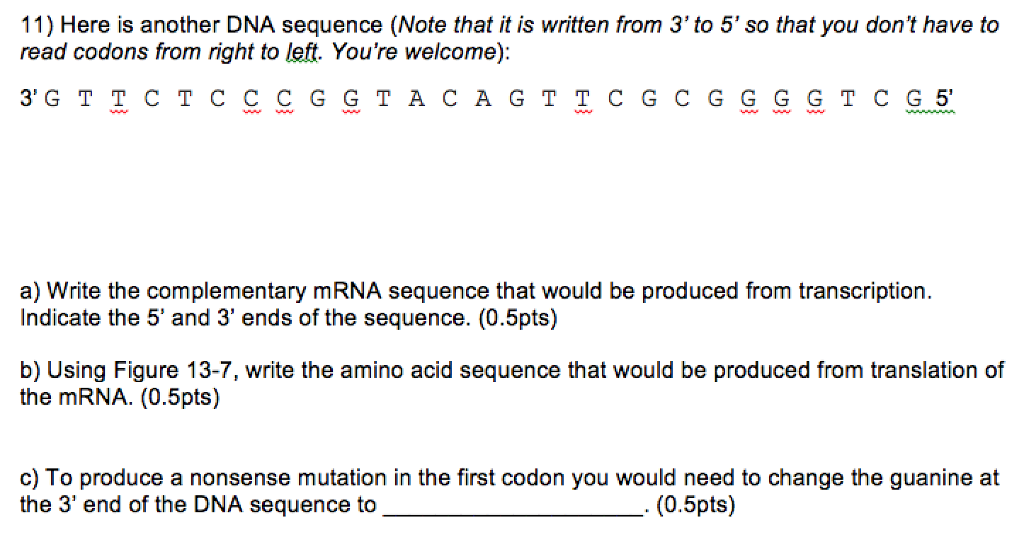Click the (0.5pts) text ending part c

coord(696,505)
